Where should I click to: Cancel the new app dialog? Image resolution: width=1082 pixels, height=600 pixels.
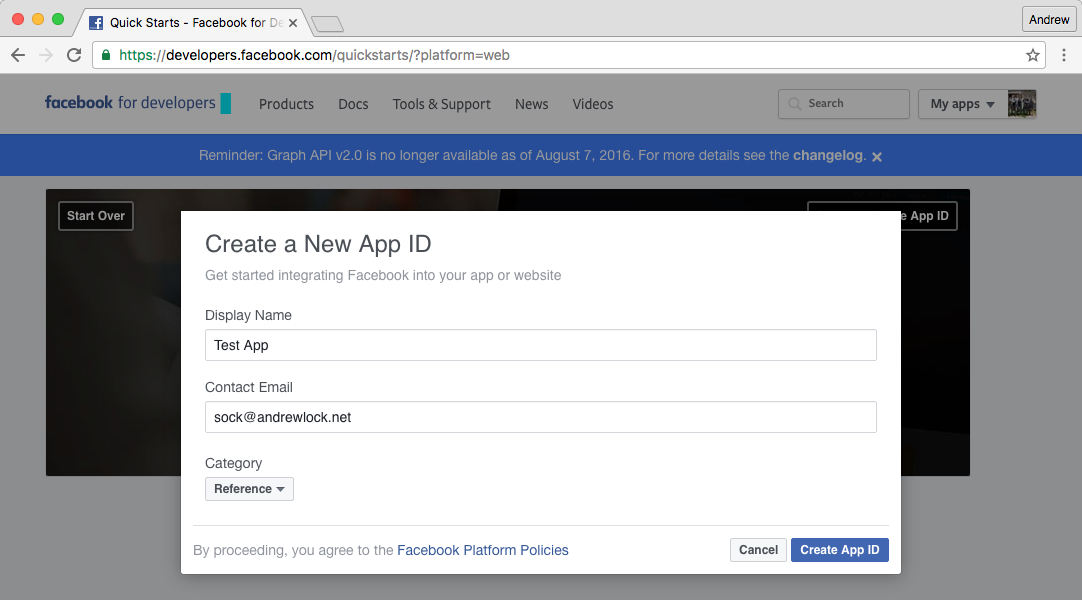(x=758, y=550)
